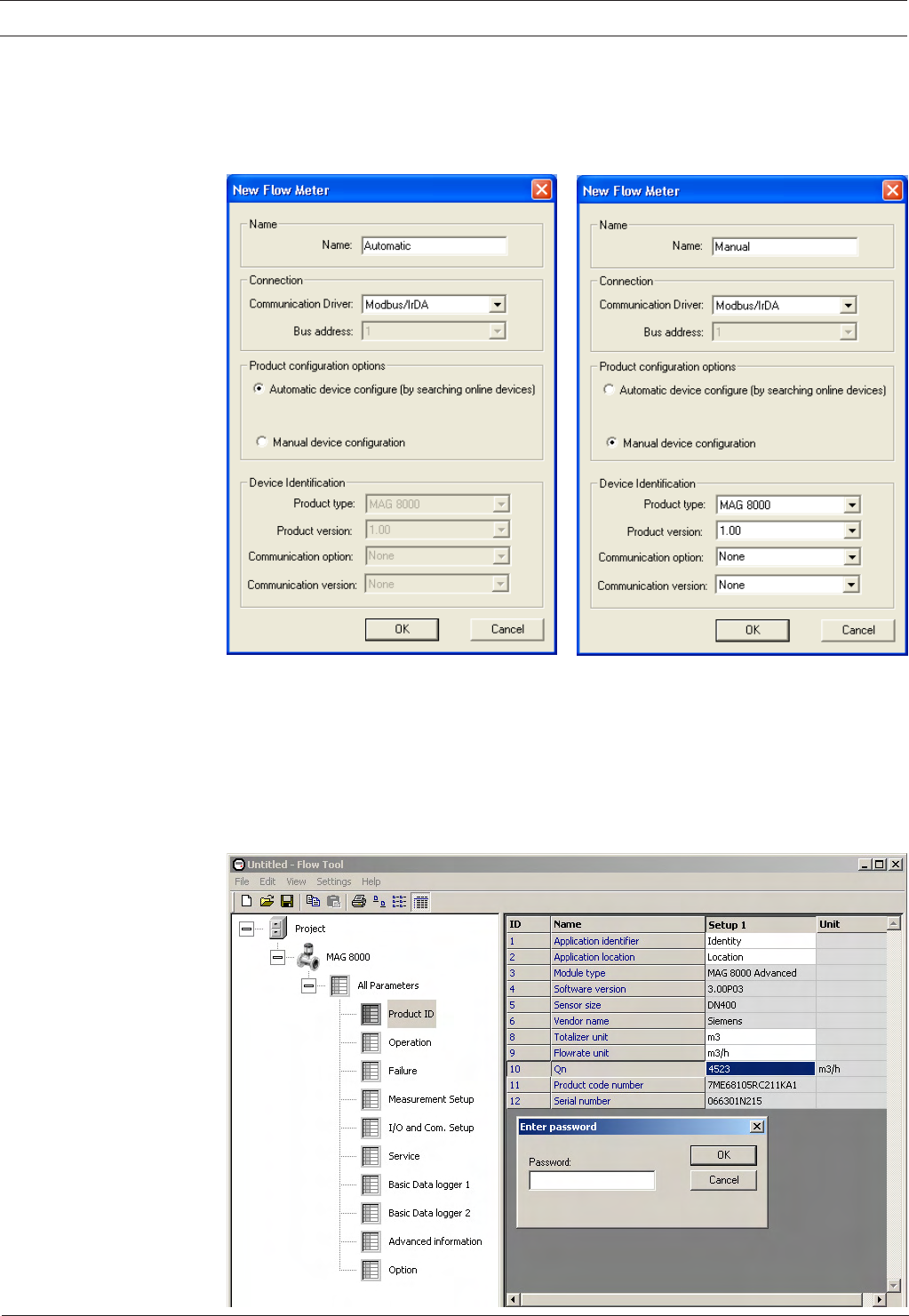This screenshot has height=1316, width=909.
Task: Close the Enter password dialog
Action: (x=757, y=1127)
